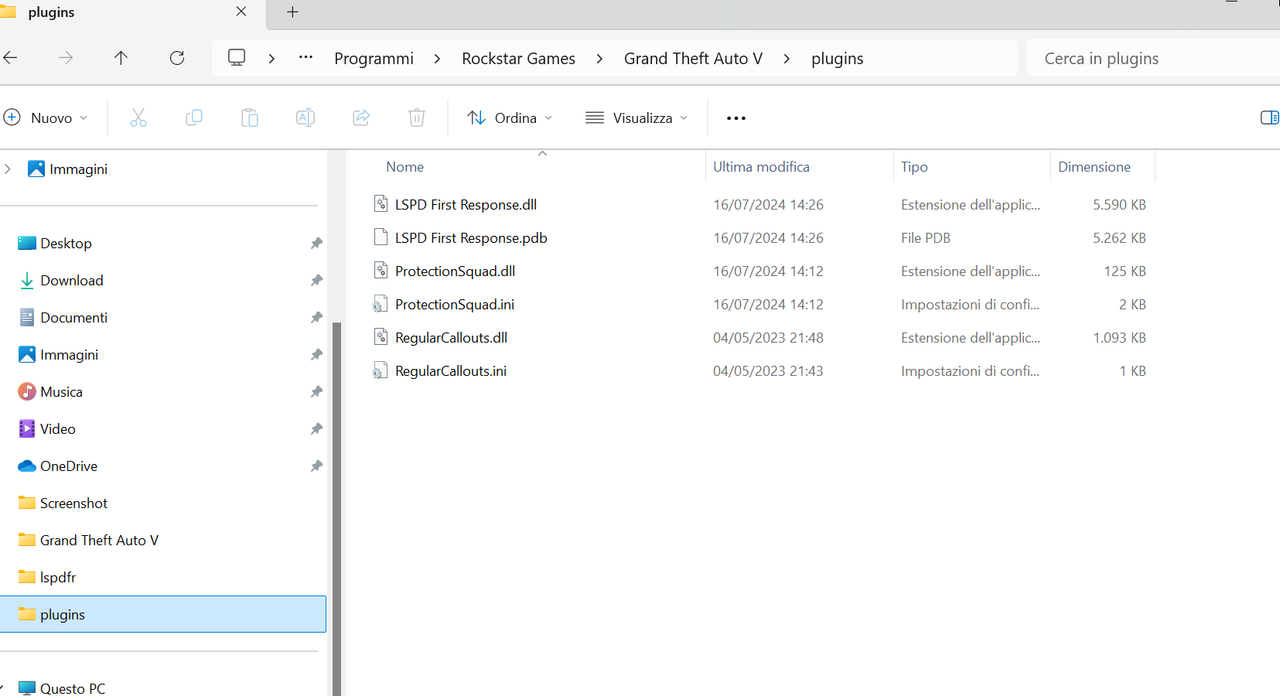Open Video in the sidebar
Viewport: 1280px width, 696px height.
tap(58, 428)
